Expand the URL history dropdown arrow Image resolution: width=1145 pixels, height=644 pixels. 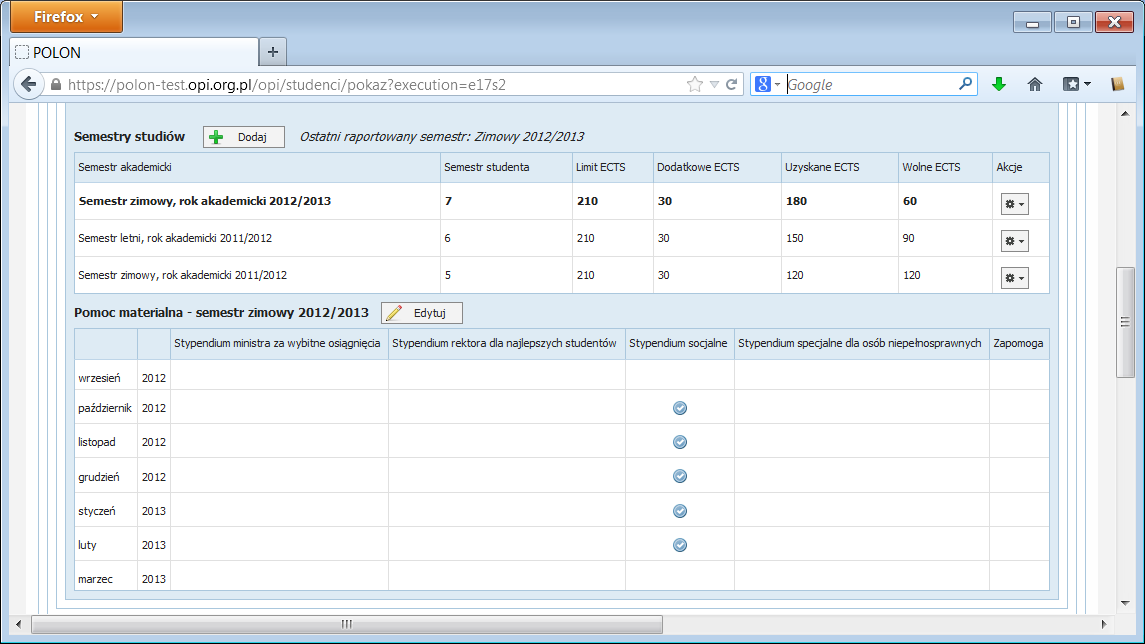(714, 85)
